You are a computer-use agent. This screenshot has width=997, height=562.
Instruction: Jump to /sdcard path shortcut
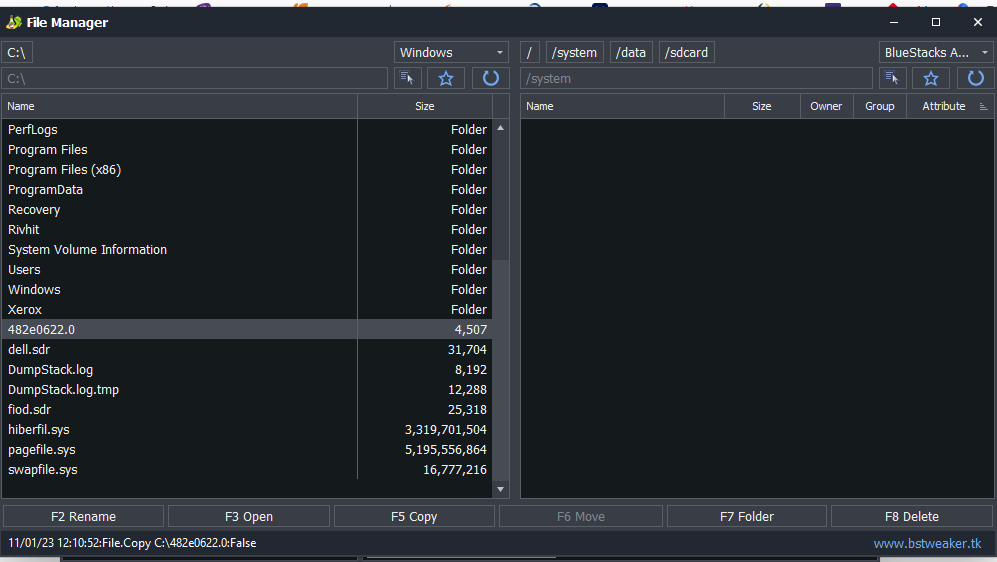687,52
